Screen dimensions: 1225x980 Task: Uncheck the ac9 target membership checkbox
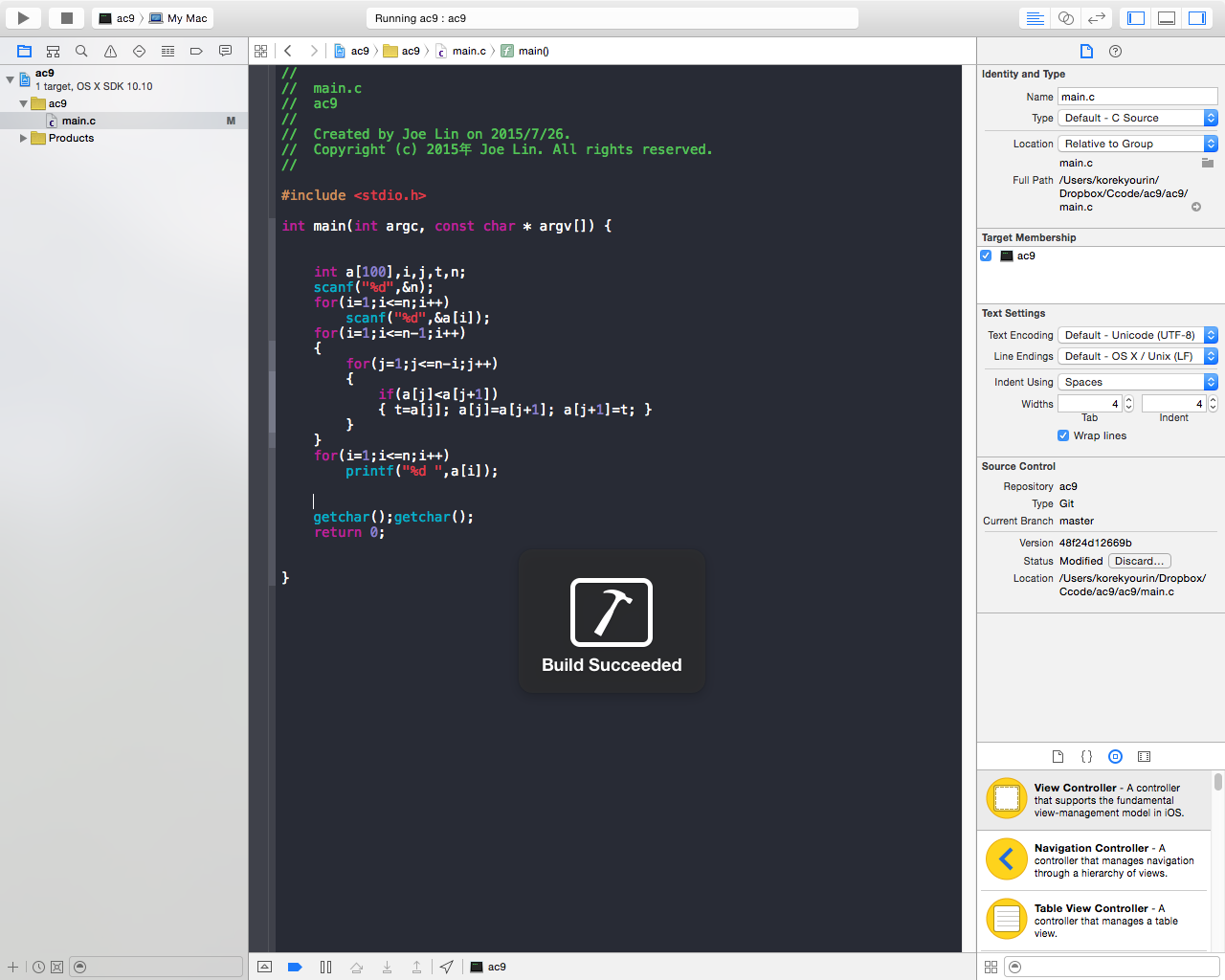click(x=986, y=256)
